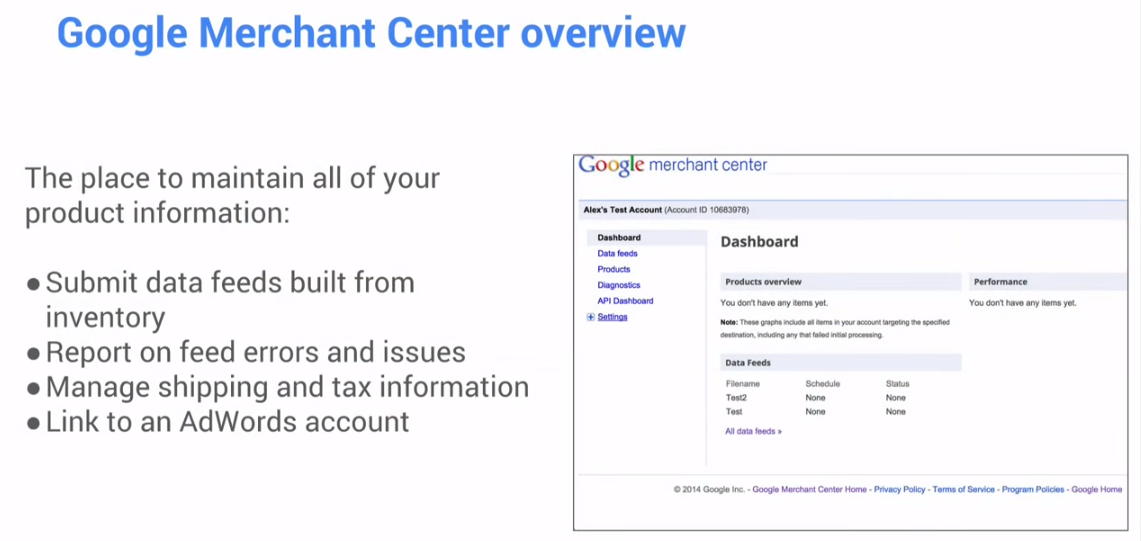1141x541 pixels.
Task: Click the Link to an AdWords account bullet
Action: click(218, 422)
